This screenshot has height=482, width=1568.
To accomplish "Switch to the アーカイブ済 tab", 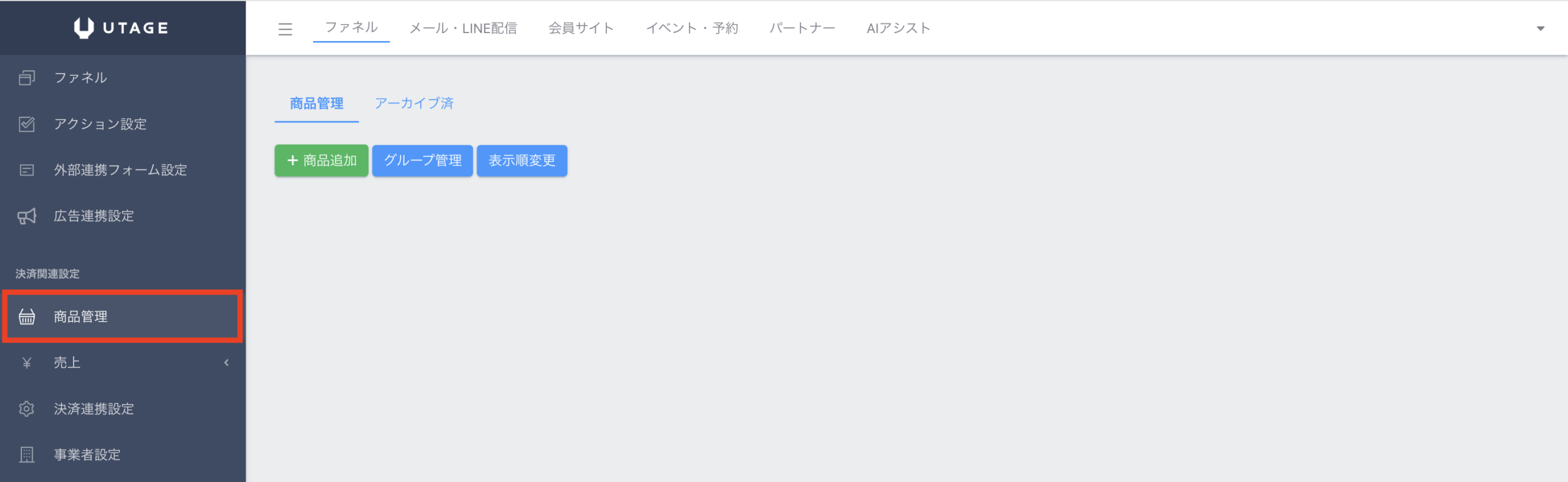I will pos(414,104).
